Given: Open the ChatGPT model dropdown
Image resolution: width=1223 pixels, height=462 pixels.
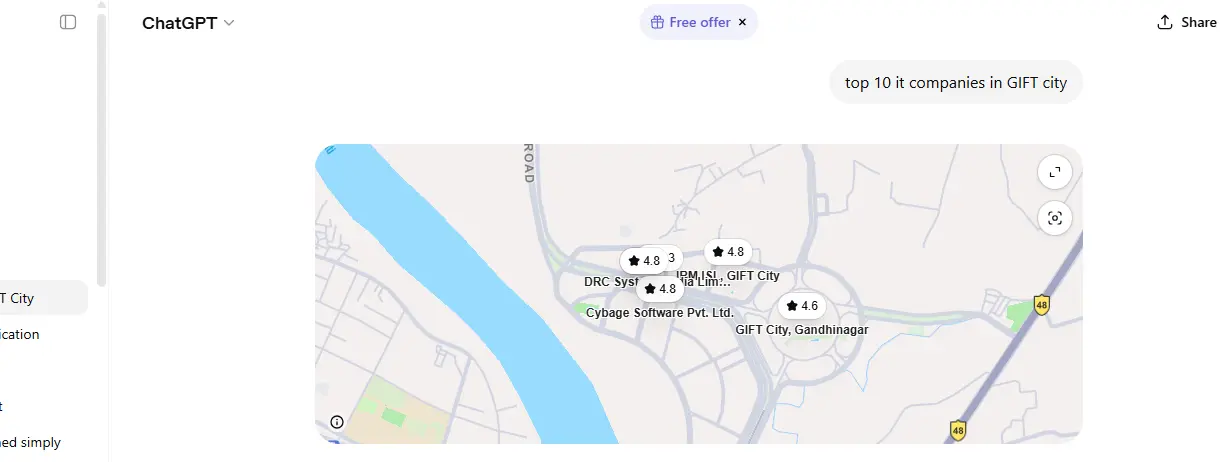Looking at the screenshot, I should (188, 22).
